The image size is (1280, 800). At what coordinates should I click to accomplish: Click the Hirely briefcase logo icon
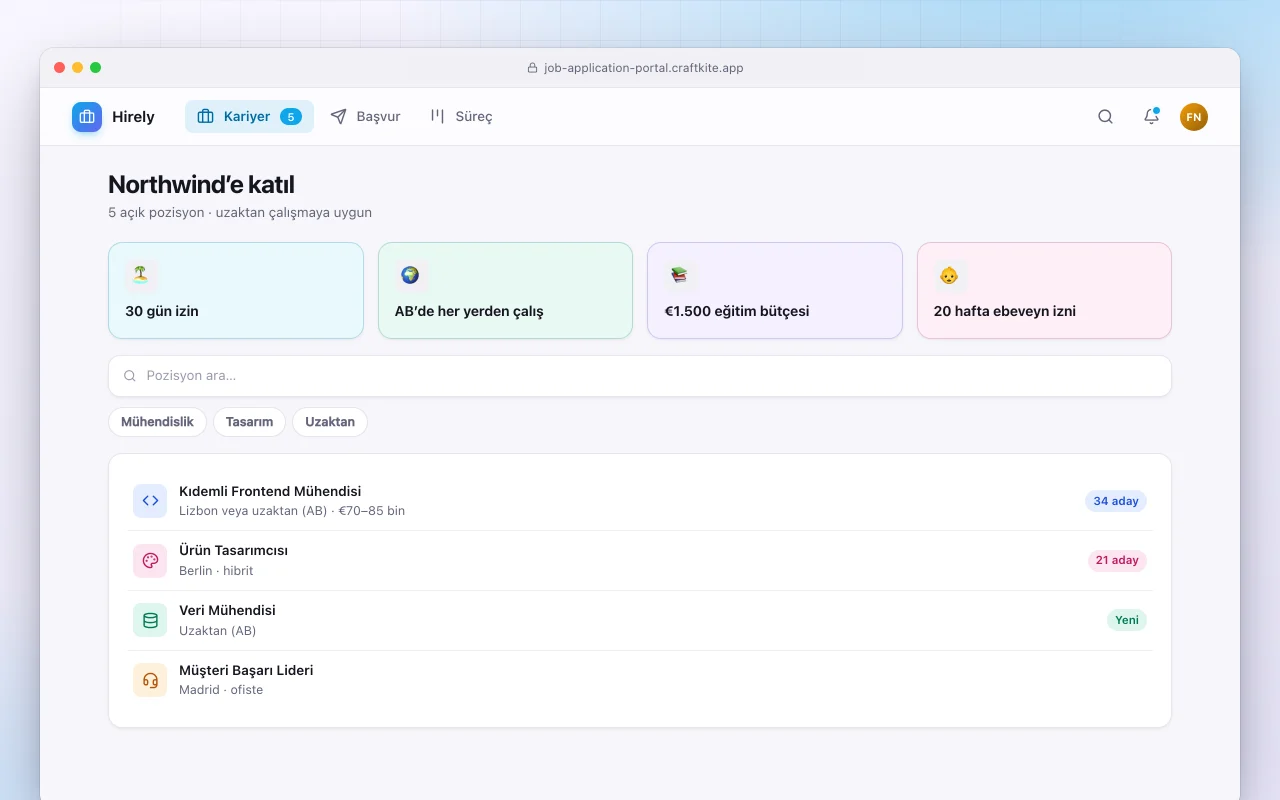pyautogui.click(x=87, y=117)
